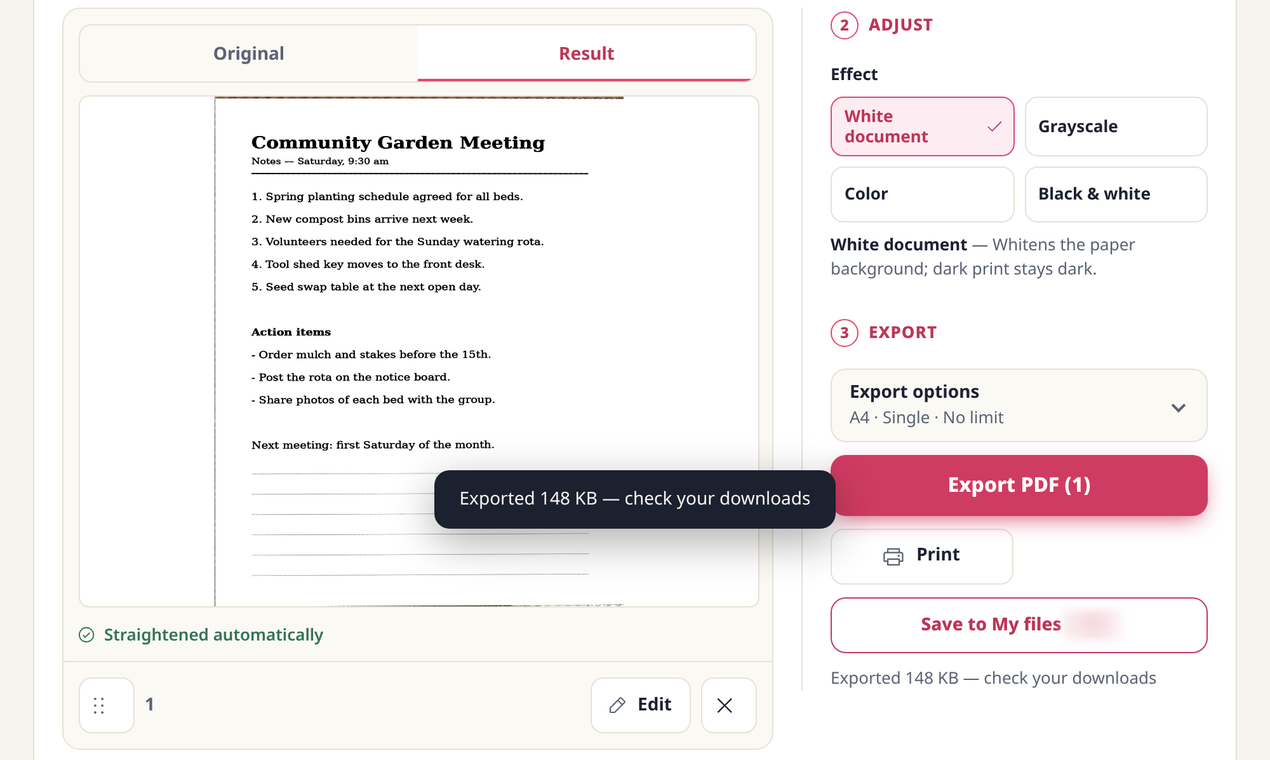Image resolution: width=1270 pixels, height=760 pixels.
Task: Select the White document effect
Action: click(x=922, y=127)
